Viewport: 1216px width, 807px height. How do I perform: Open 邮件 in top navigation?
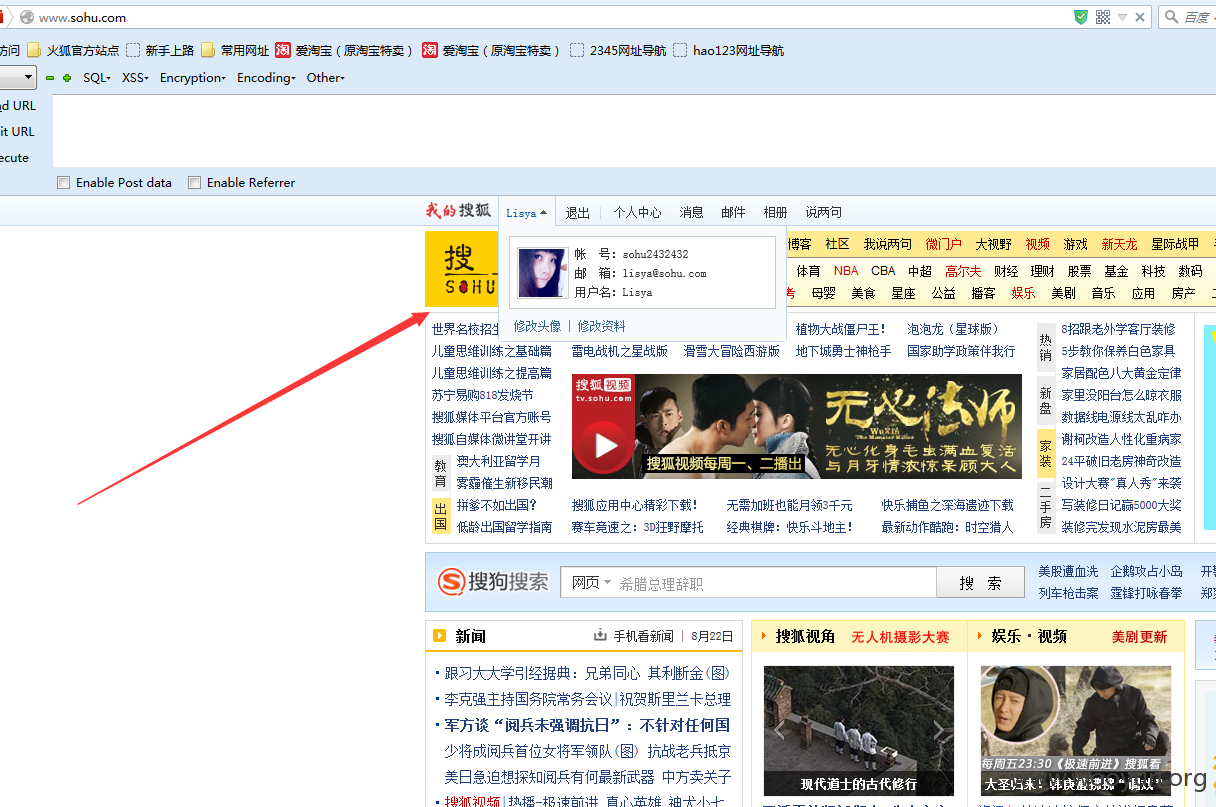(x=733, y=213)
